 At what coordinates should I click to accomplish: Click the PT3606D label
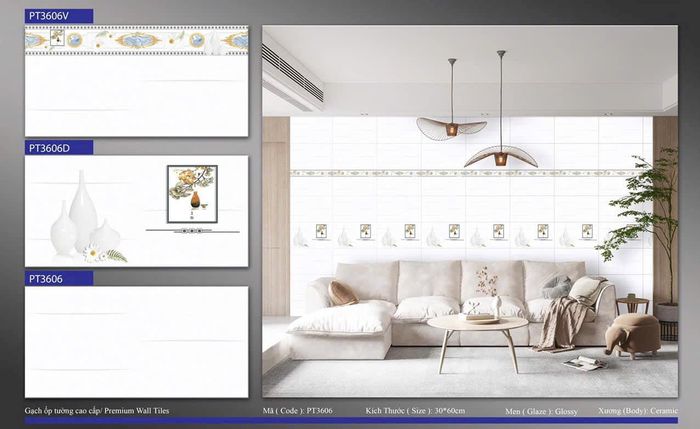click(58, 148)
